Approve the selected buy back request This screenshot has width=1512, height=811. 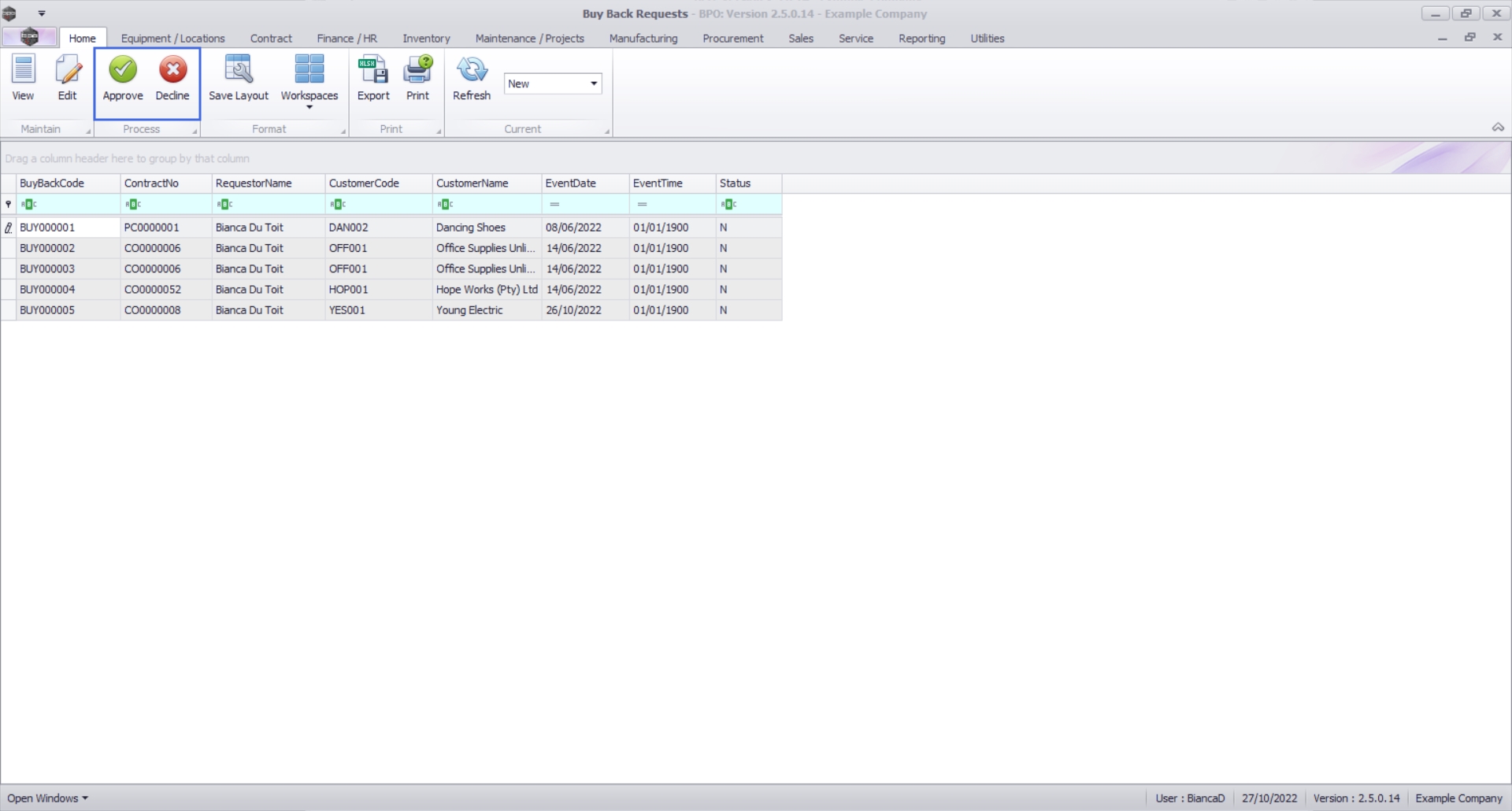tap(123, 78)
